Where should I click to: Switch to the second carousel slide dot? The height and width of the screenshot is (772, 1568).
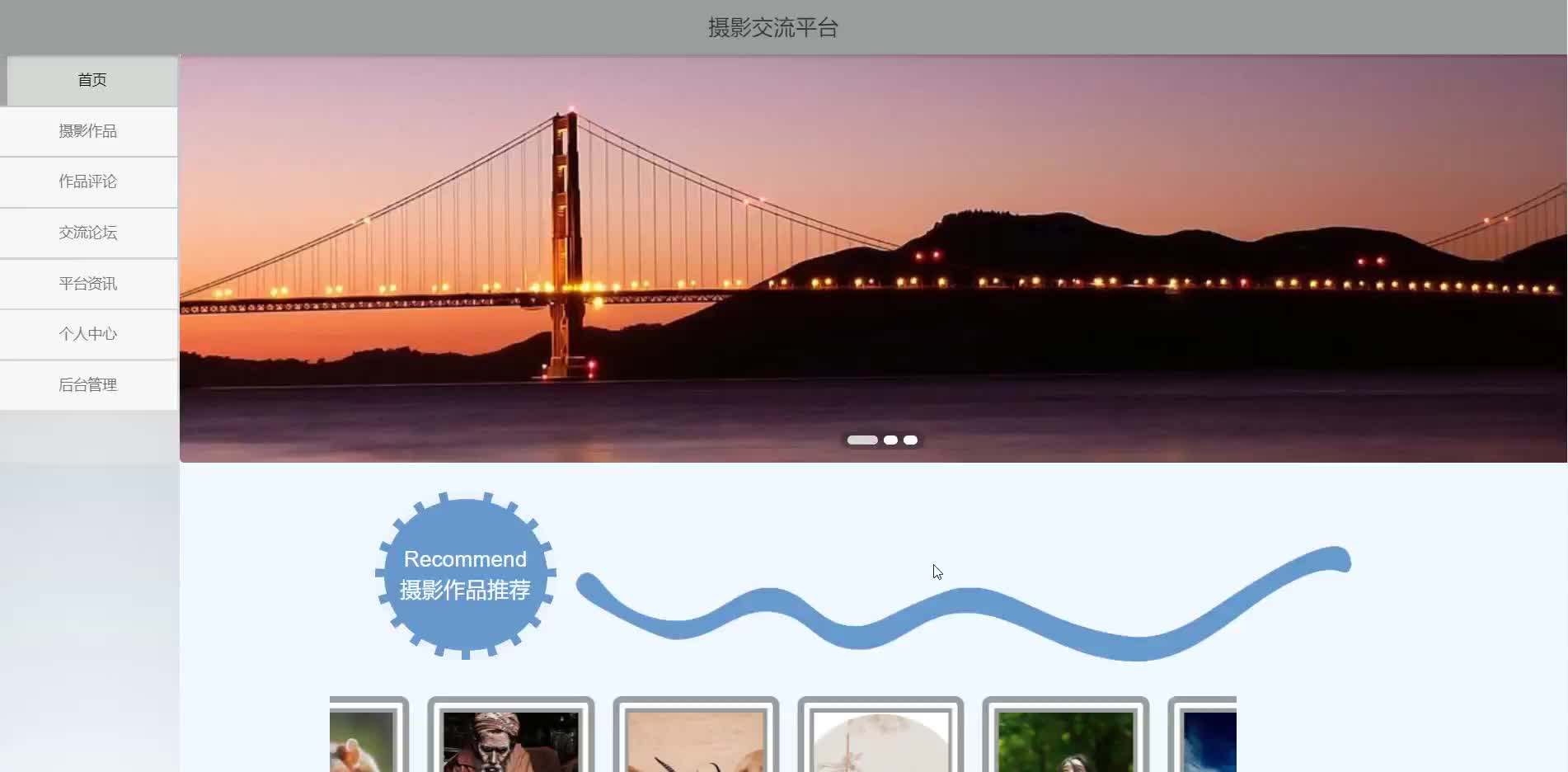pos(890,440)
